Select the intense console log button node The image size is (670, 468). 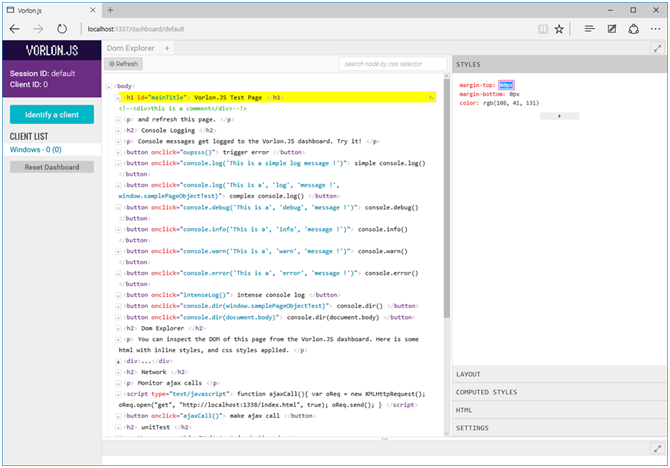tap(232, 295)
